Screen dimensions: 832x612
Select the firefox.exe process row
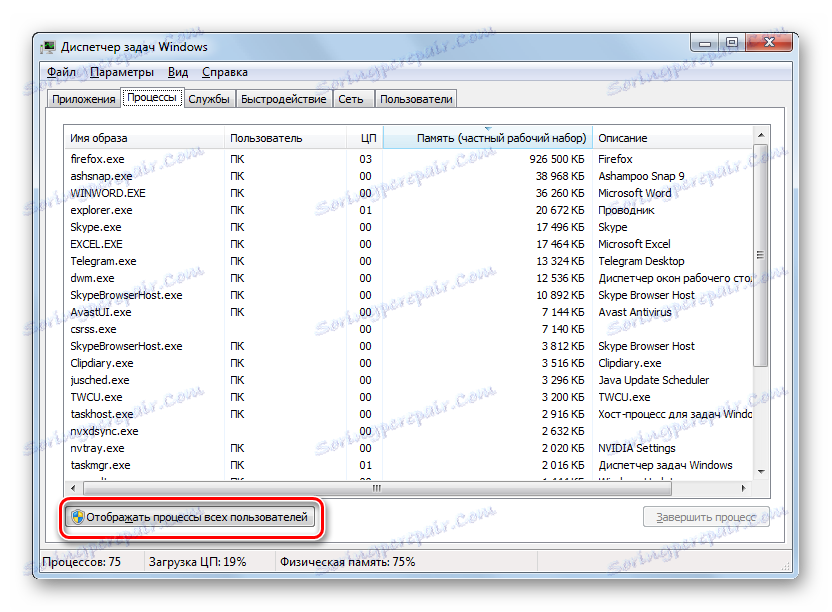409,159
